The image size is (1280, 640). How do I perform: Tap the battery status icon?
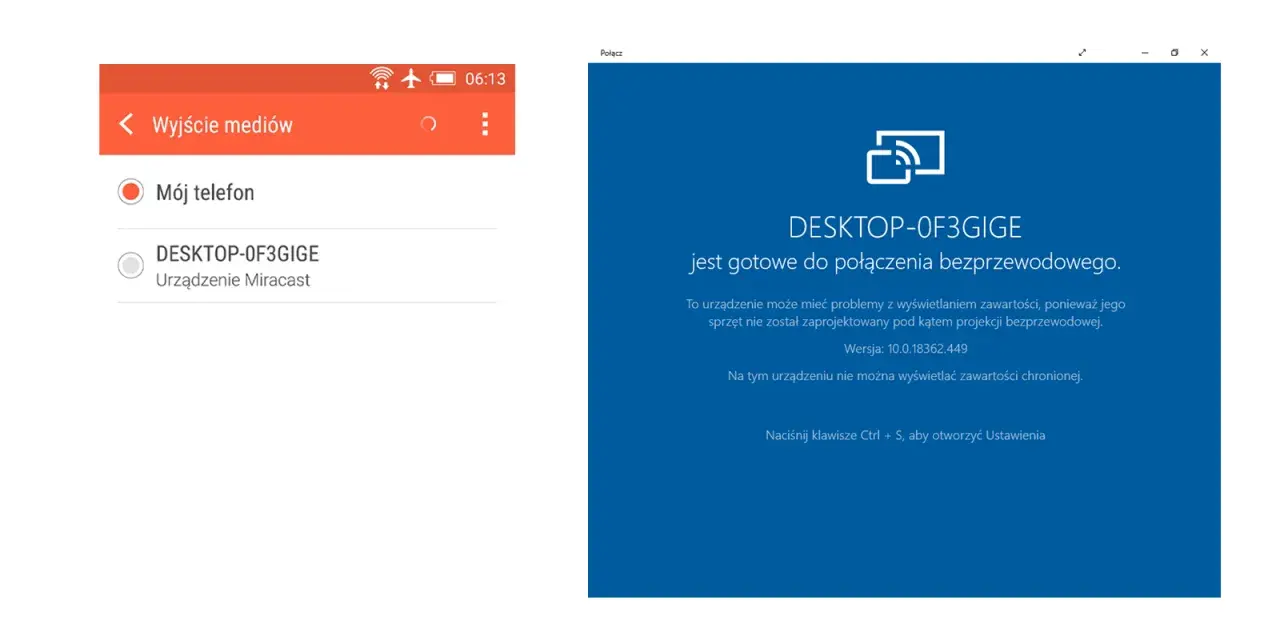tap(443, 78)
